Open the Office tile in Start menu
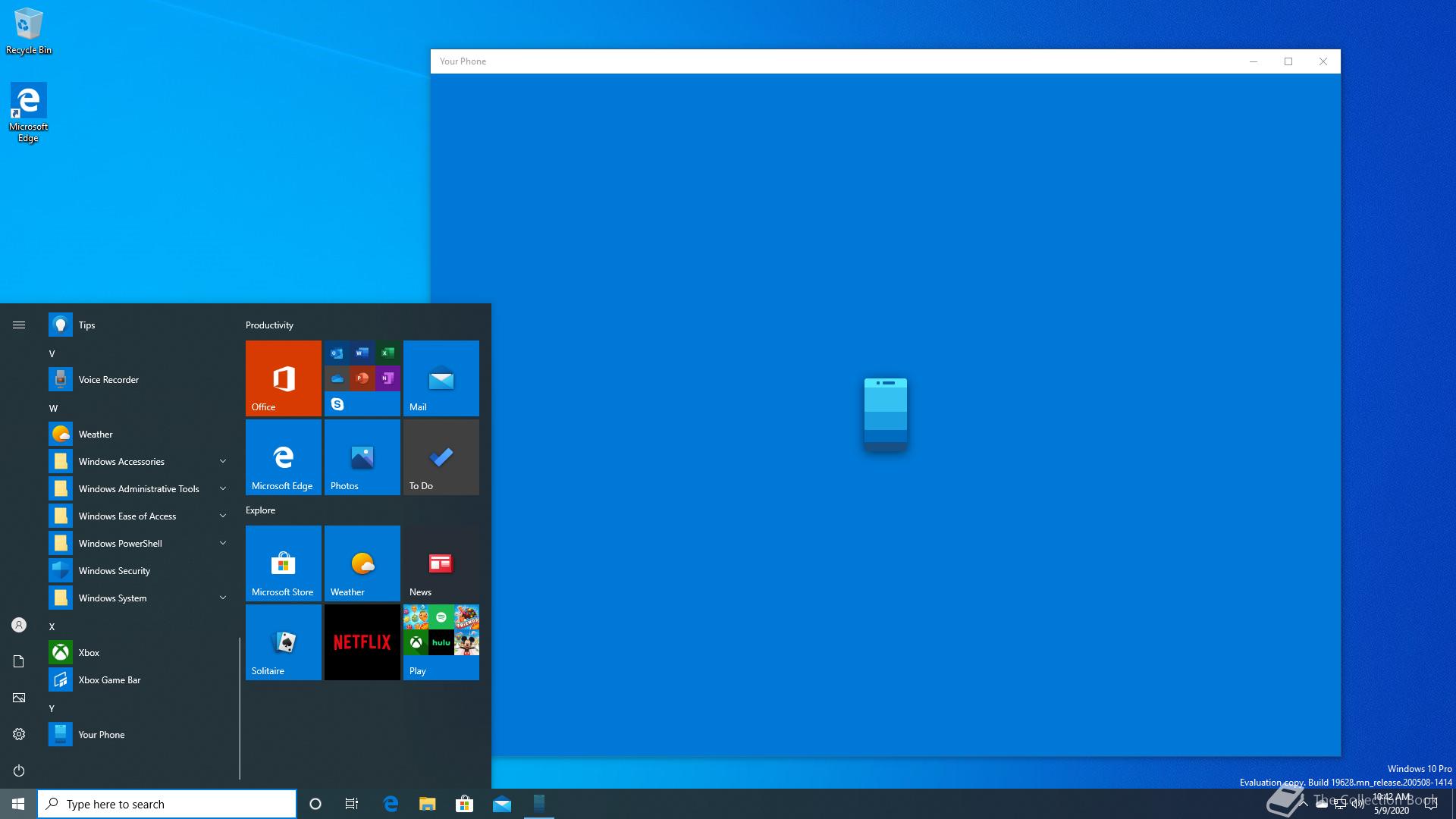The image size is (1456, 819). point(283,378)
